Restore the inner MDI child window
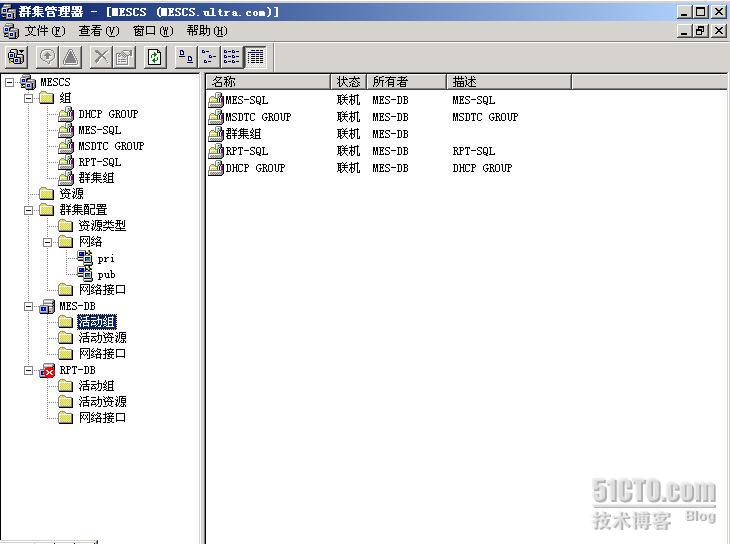The width and height of the screenshot is (730, 544). 701,31
